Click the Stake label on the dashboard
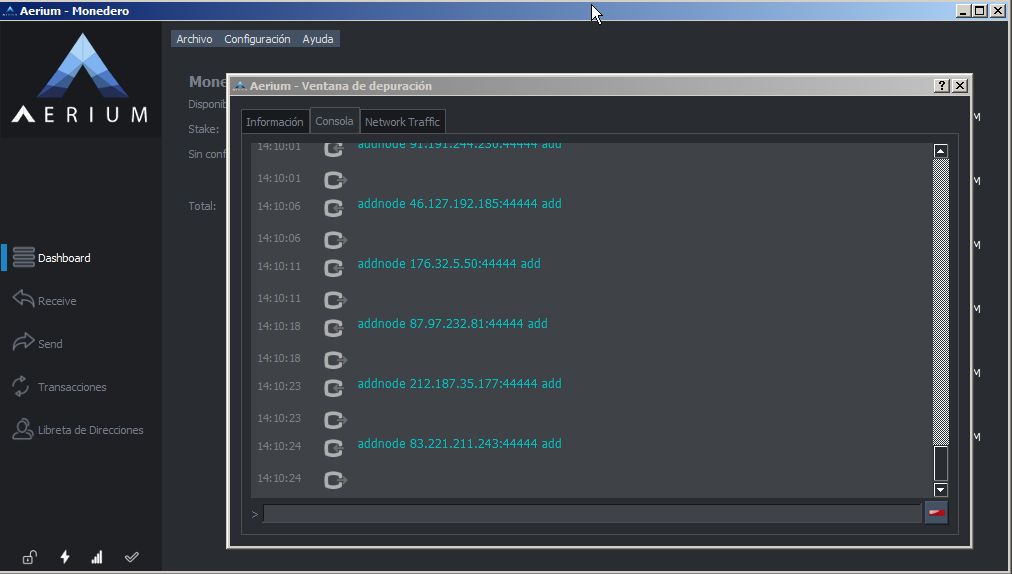1012x574 pixels. click(203, 129)
